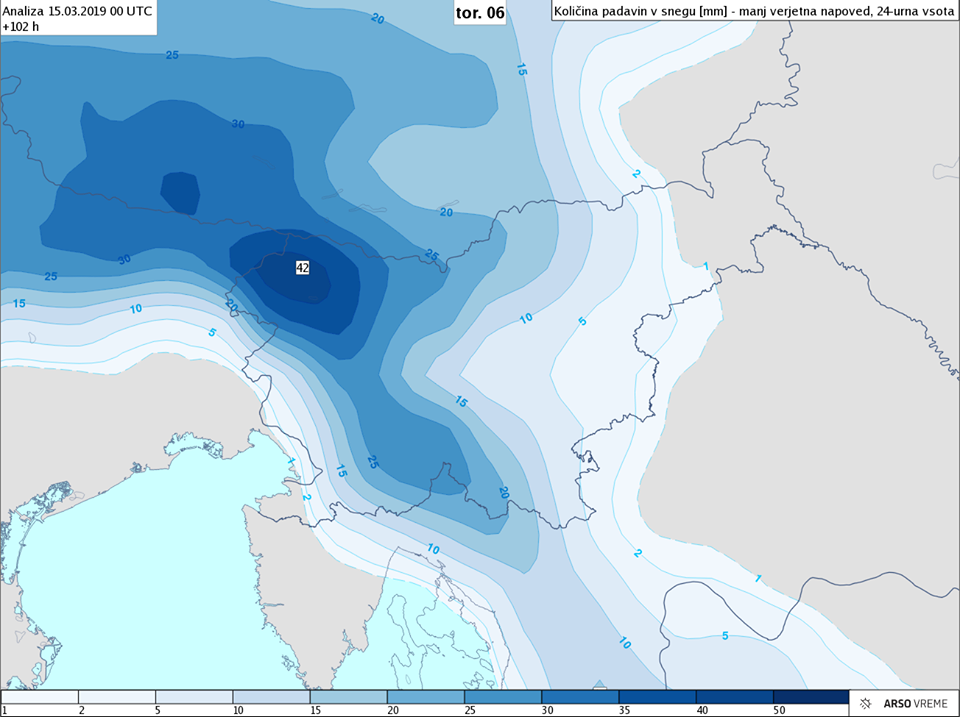Screen dimensions: 960x717
Task: Click the 35–40 mm legend color swatch
Action: click(656, 696)
